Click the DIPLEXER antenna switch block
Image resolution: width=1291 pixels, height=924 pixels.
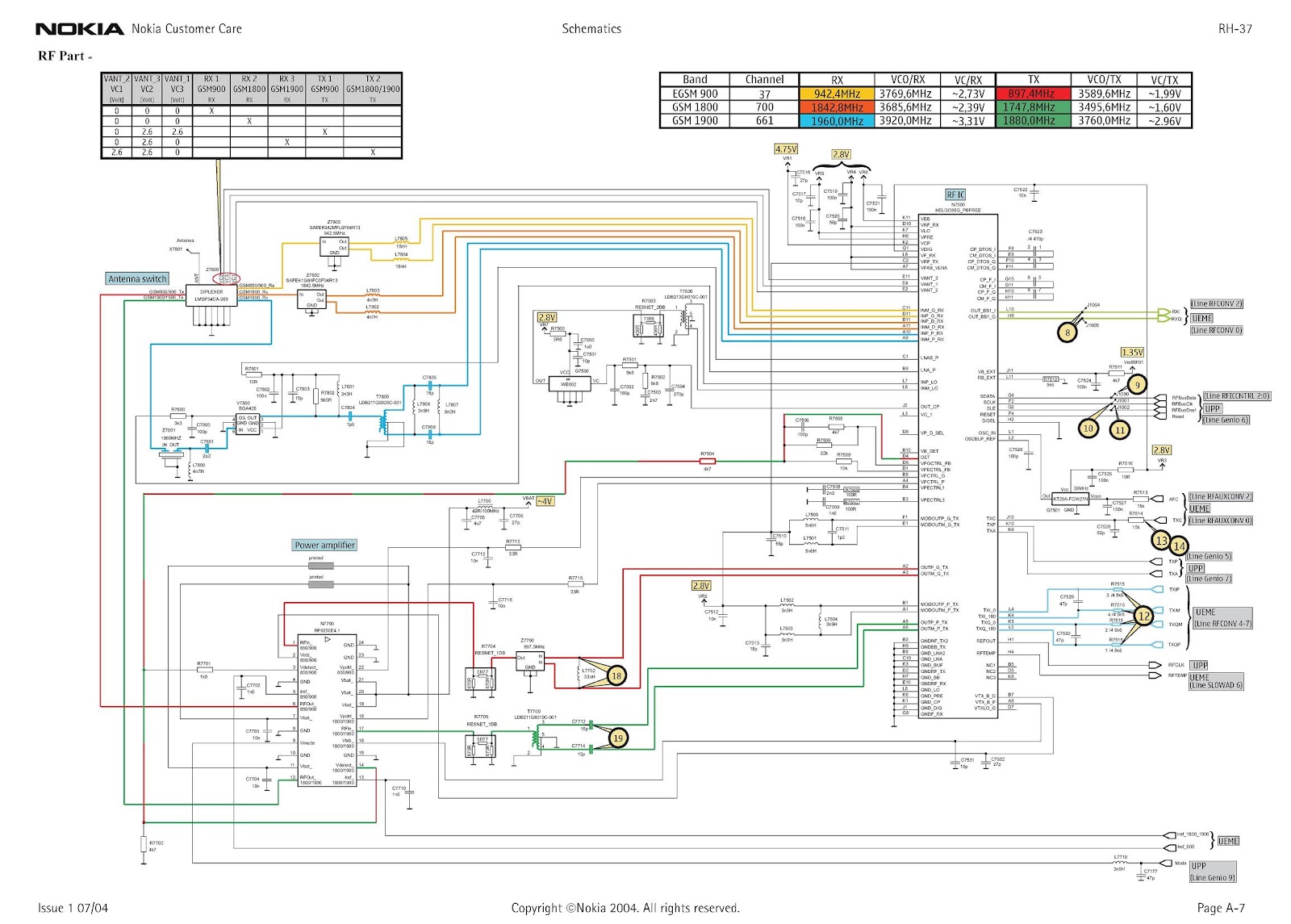211,295
